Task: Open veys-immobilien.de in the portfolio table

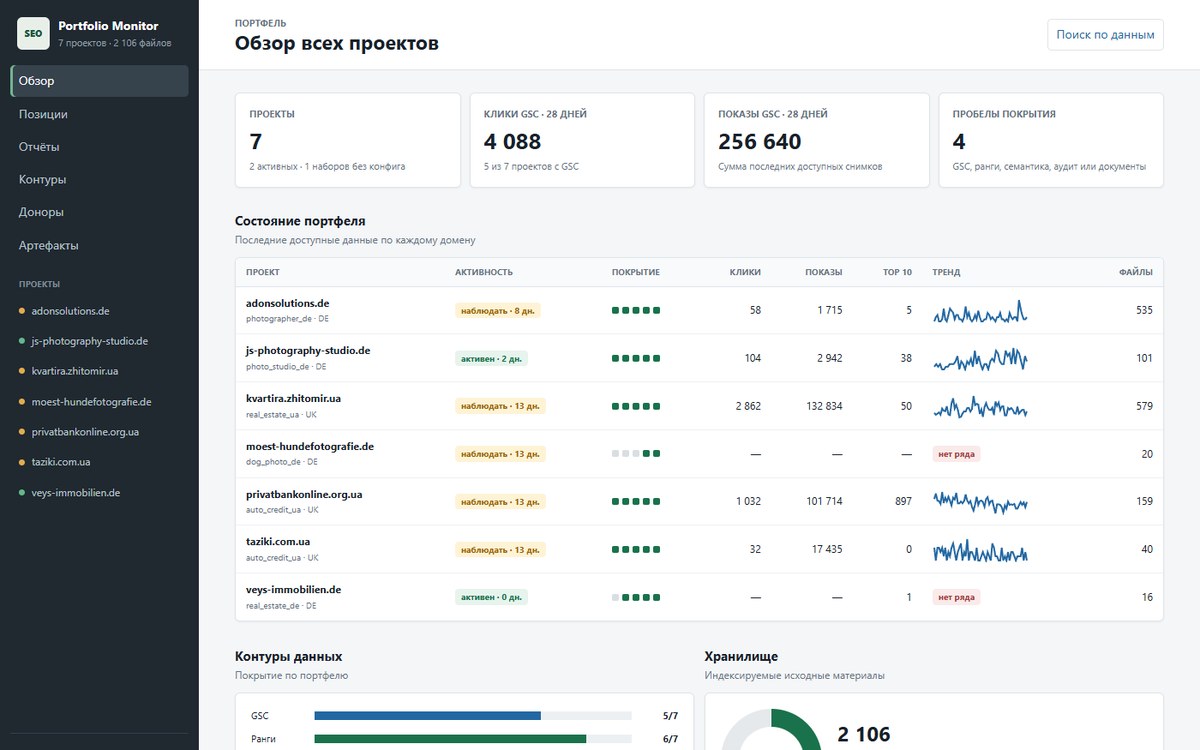Action: (x=293, y=590)
